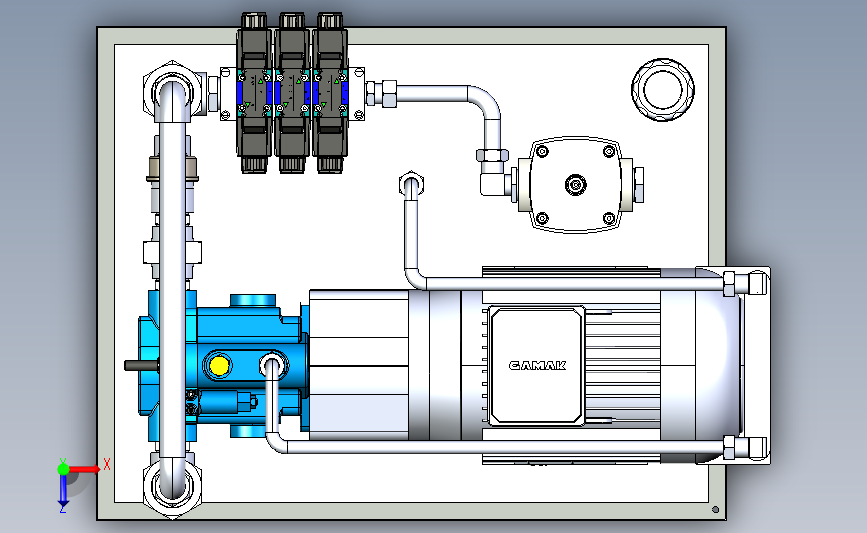Select the rightmost solenoid valve body
This screenshot has width=867, height=533.
[x=330, y=93]
